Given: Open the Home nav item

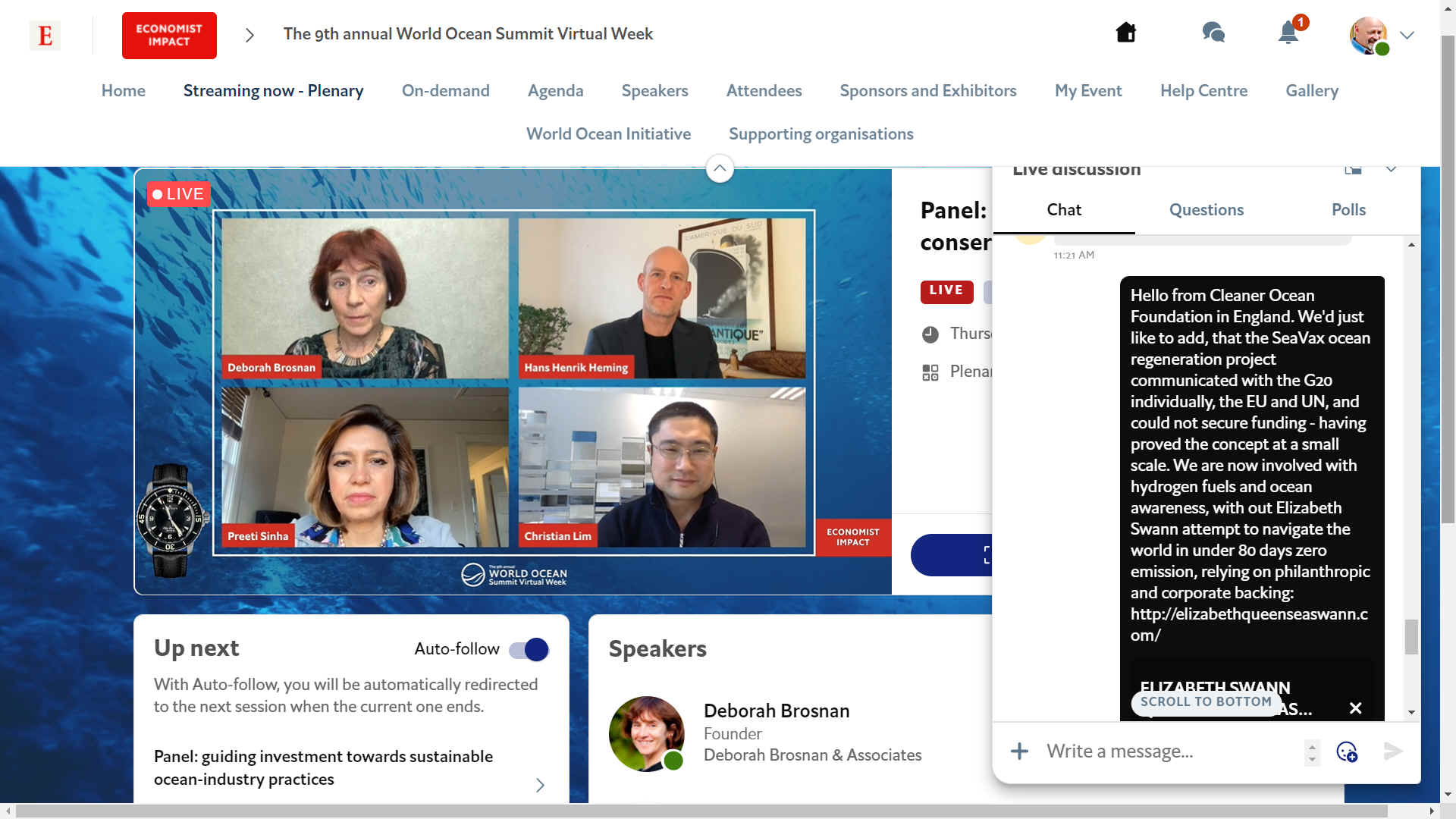Looking at the screenshot, I should (124, 90).
